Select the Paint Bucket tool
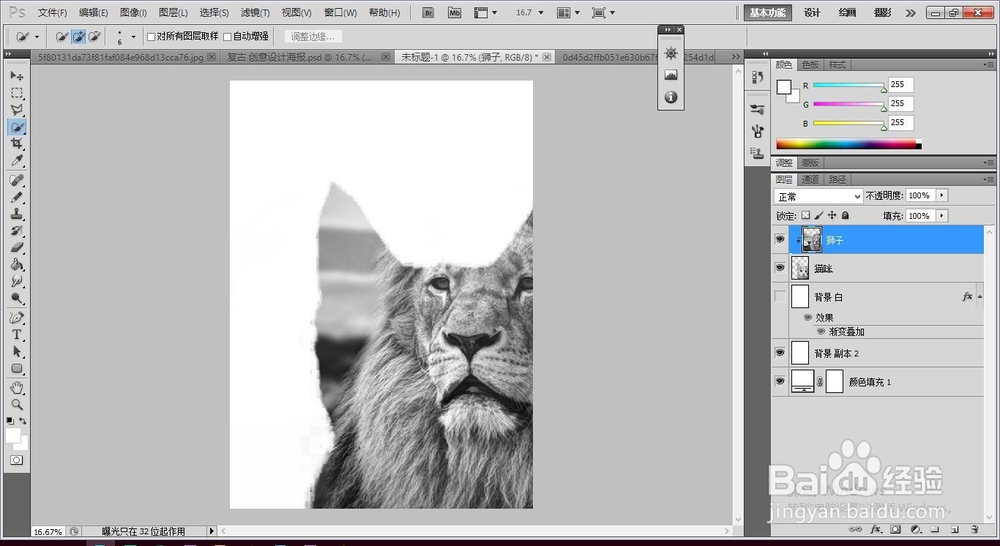 pos(17,264)
